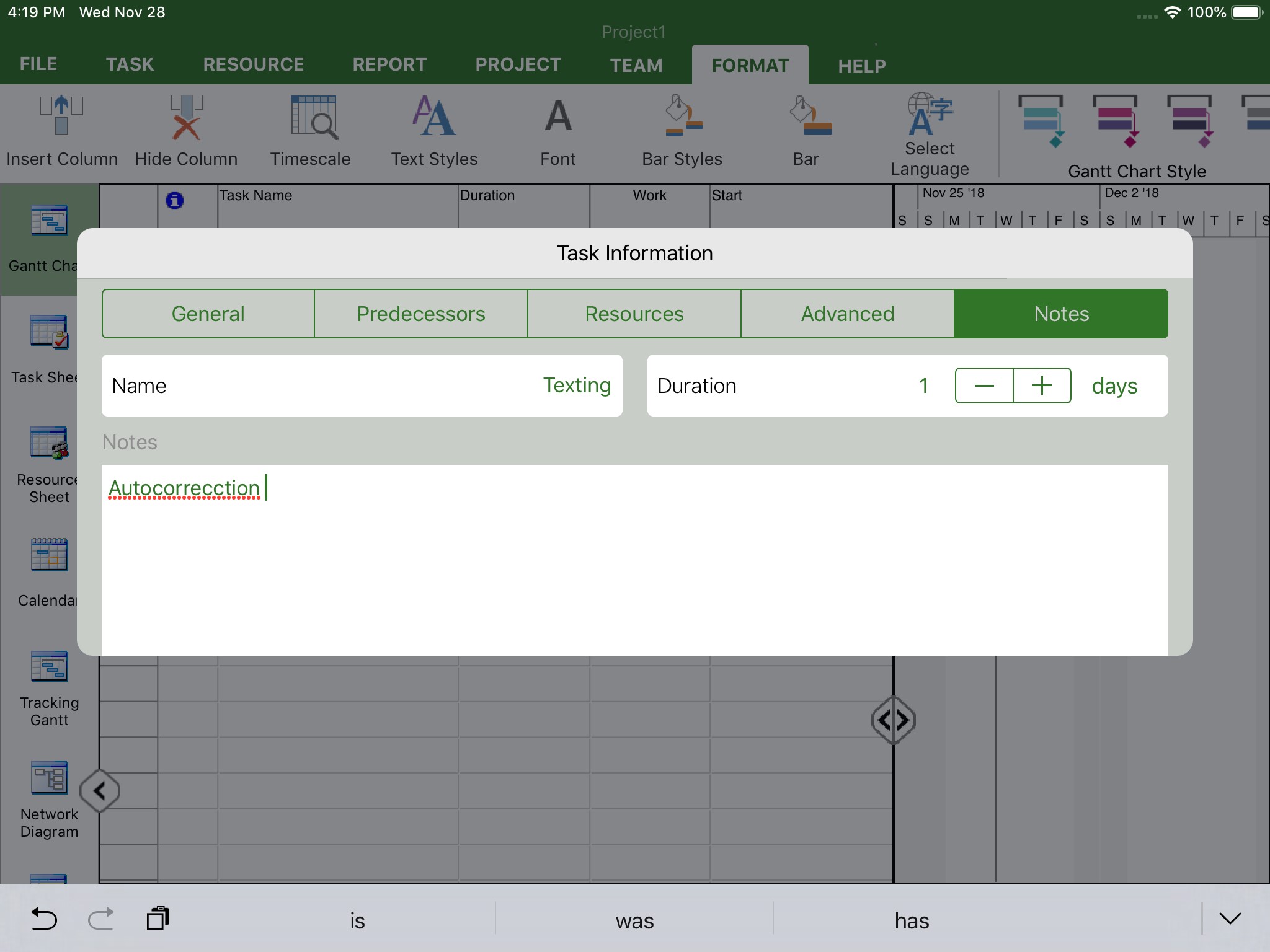This screenshot has width=1270, height=952.
Task: Open the Text Styles tool
Action: tap(433, 130)
